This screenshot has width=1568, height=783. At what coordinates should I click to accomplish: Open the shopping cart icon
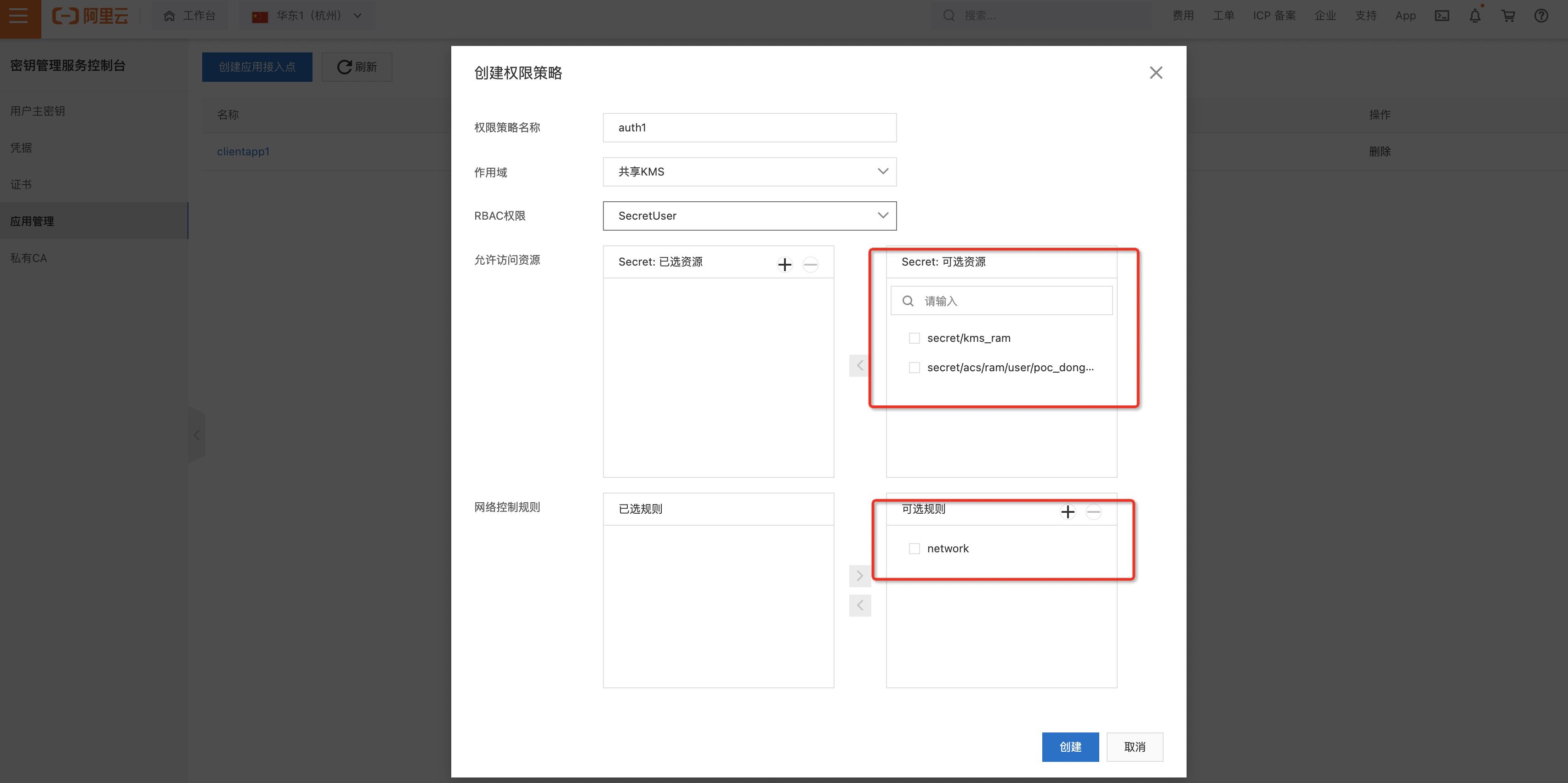pyautogui.click(x=1508, y=16)
